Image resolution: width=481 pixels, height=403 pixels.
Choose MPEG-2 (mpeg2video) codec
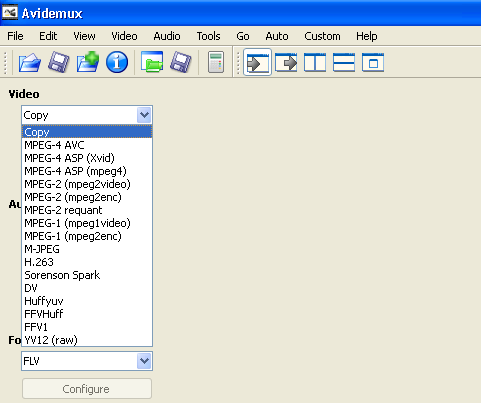coord(87,184)
